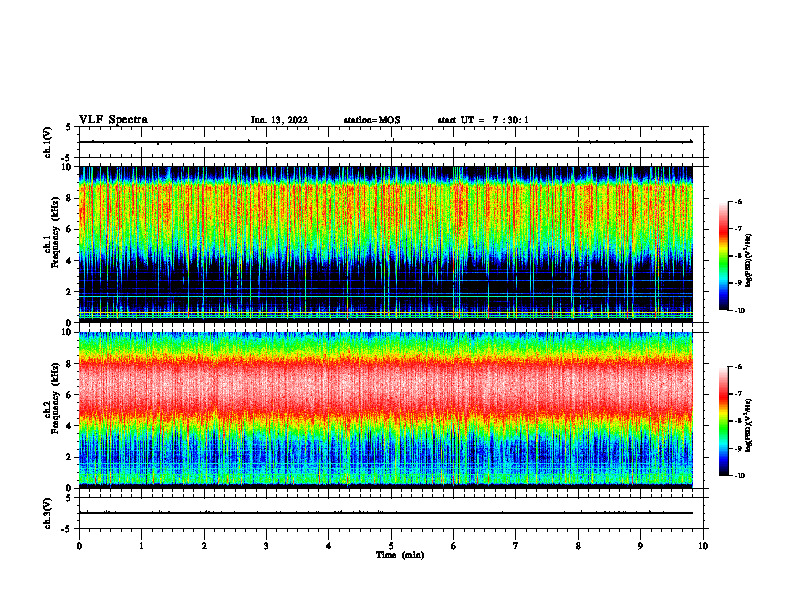This screenshot has width=792, height=612.
Task: Click the log PSD label beside ch.1 color bar
Action: (x=749, y=261)
